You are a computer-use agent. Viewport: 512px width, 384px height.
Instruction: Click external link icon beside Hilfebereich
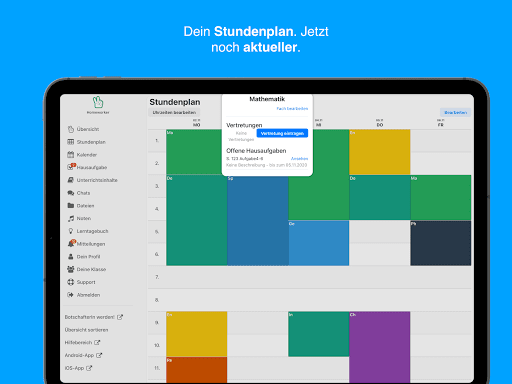[97, 342]
